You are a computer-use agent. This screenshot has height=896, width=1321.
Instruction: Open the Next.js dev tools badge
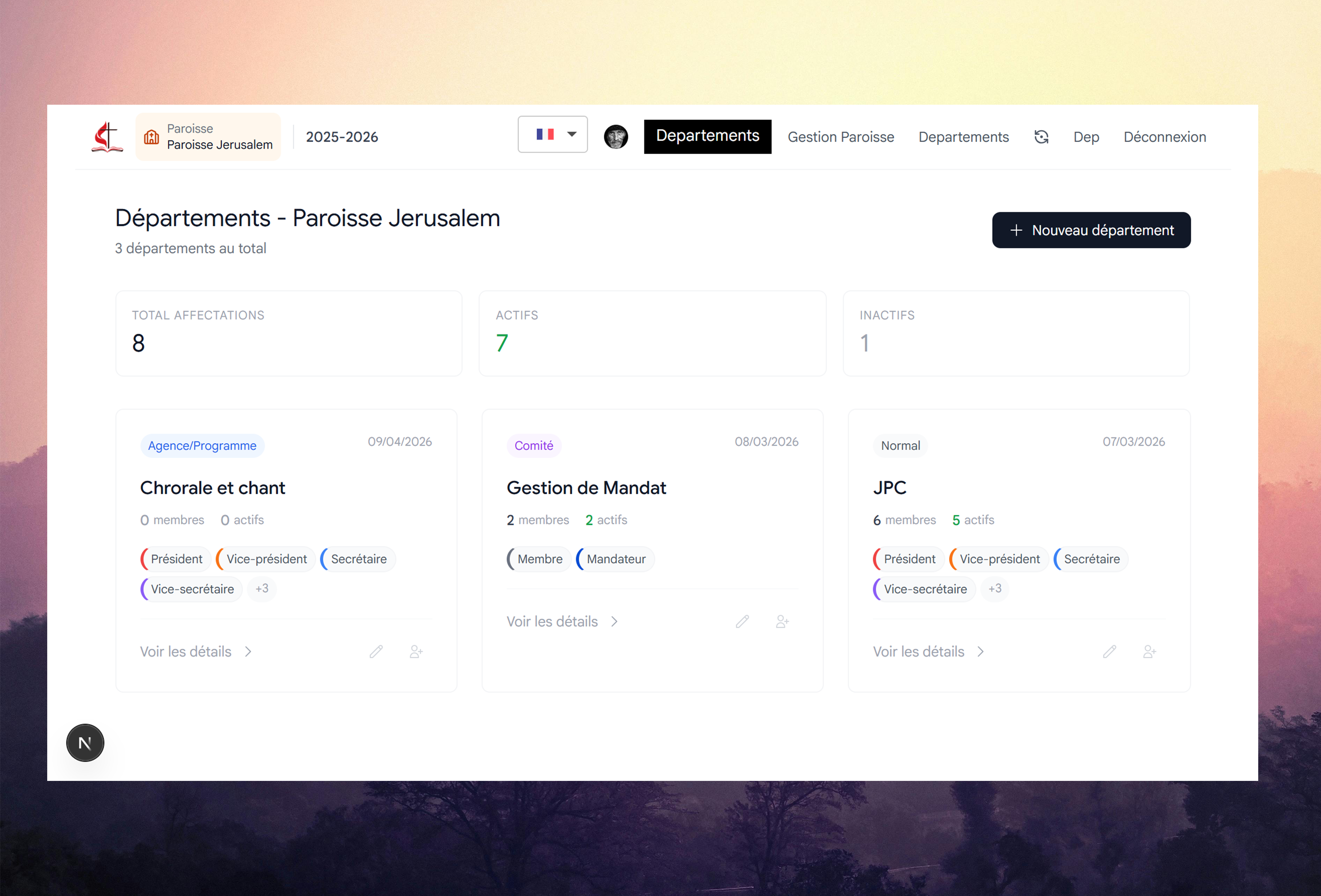pos(85,743)
